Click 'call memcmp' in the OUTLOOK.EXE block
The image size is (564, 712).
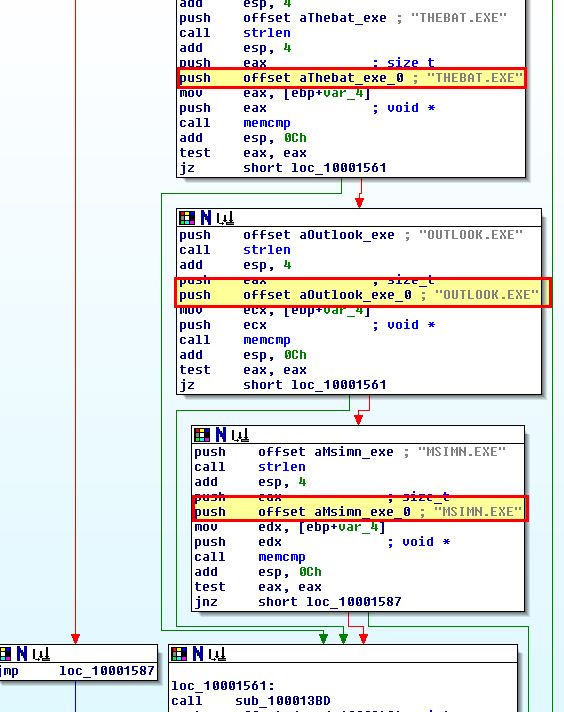click(235, 340)
